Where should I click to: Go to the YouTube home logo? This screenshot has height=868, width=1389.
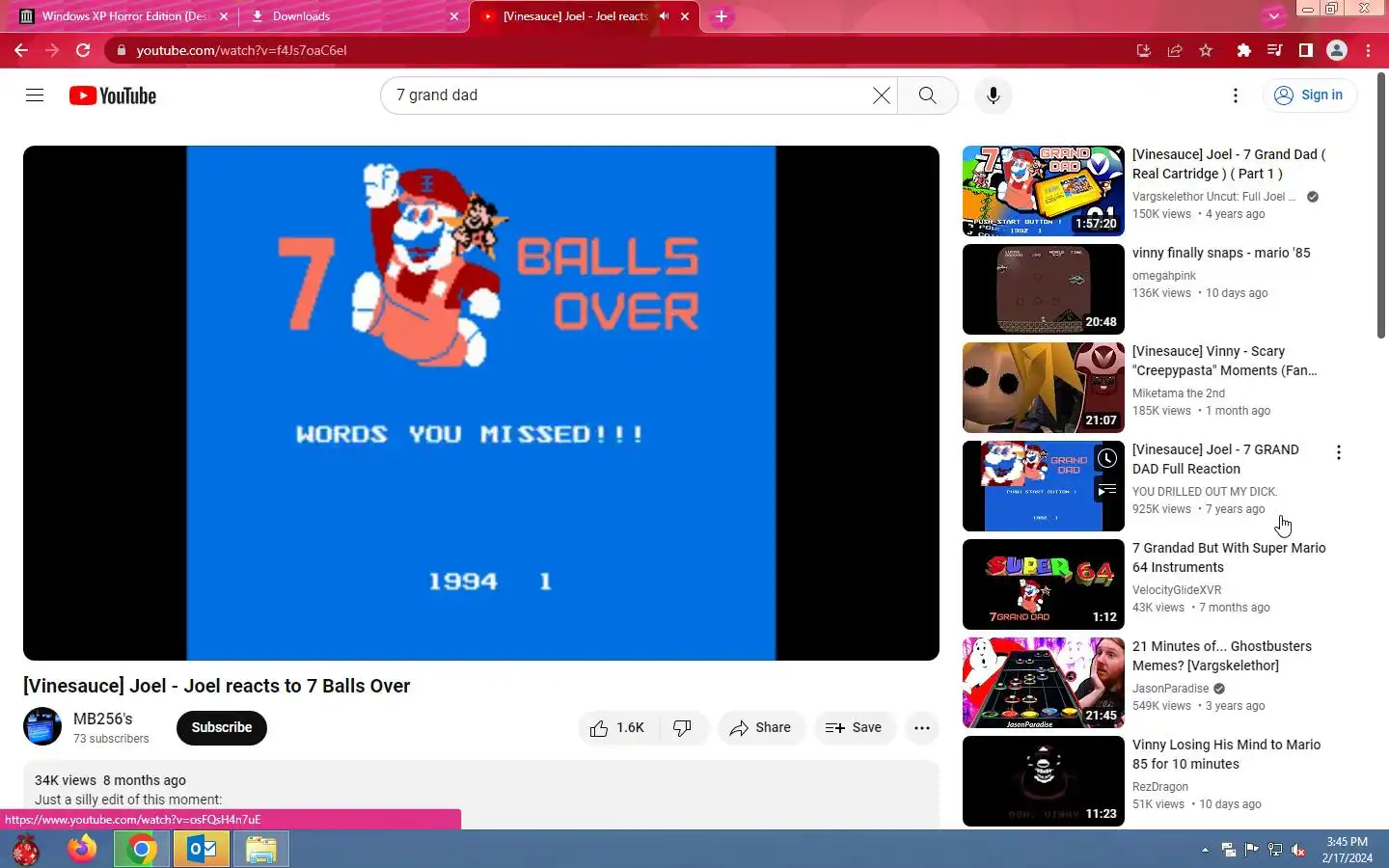[x=113, y=95]
